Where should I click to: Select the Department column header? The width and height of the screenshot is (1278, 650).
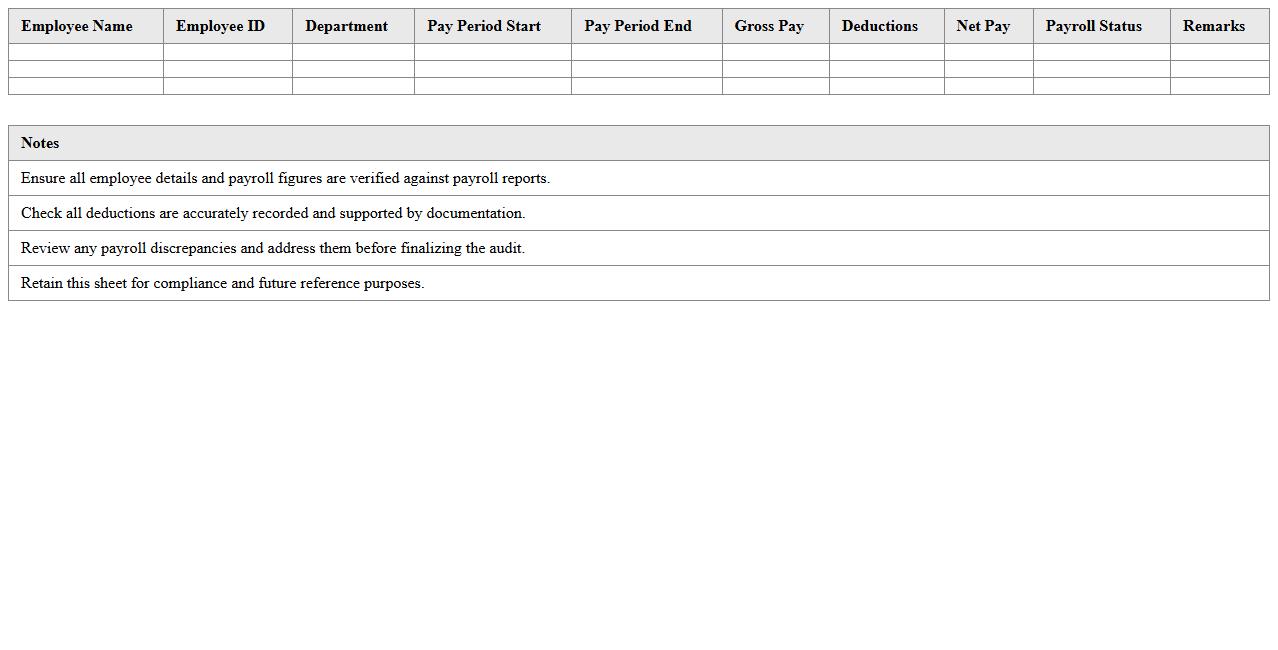346,26
